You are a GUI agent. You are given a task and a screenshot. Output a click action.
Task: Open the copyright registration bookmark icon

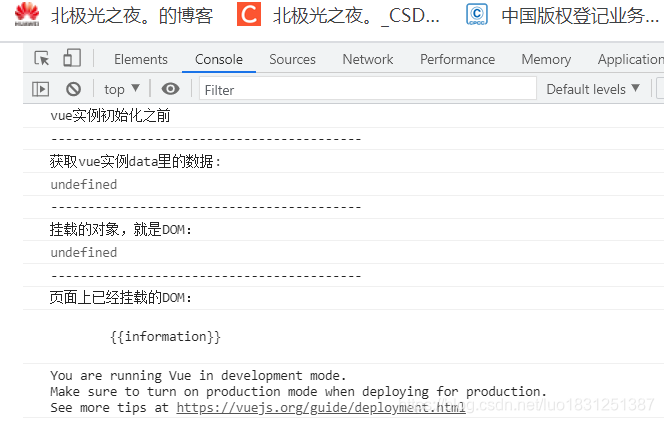477,14
